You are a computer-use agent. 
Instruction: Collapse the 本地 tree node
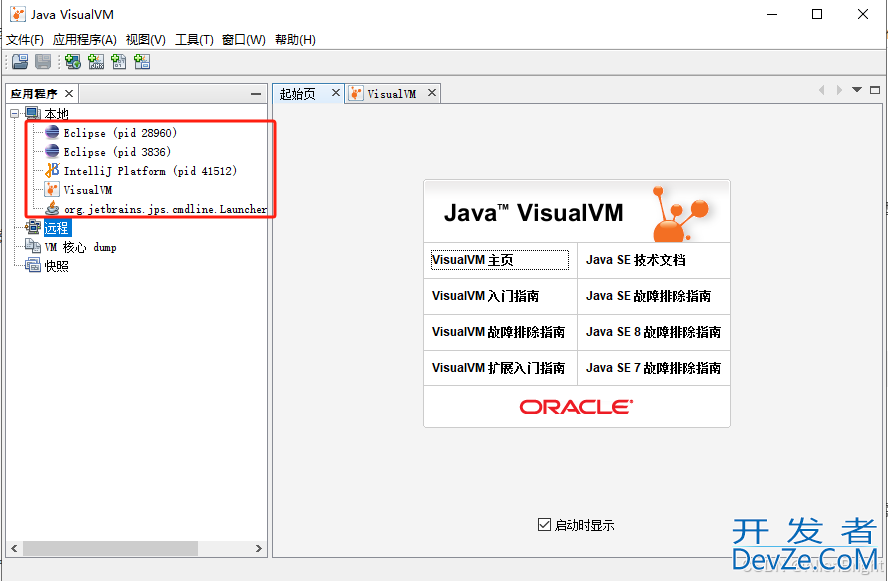click(15, 114)
